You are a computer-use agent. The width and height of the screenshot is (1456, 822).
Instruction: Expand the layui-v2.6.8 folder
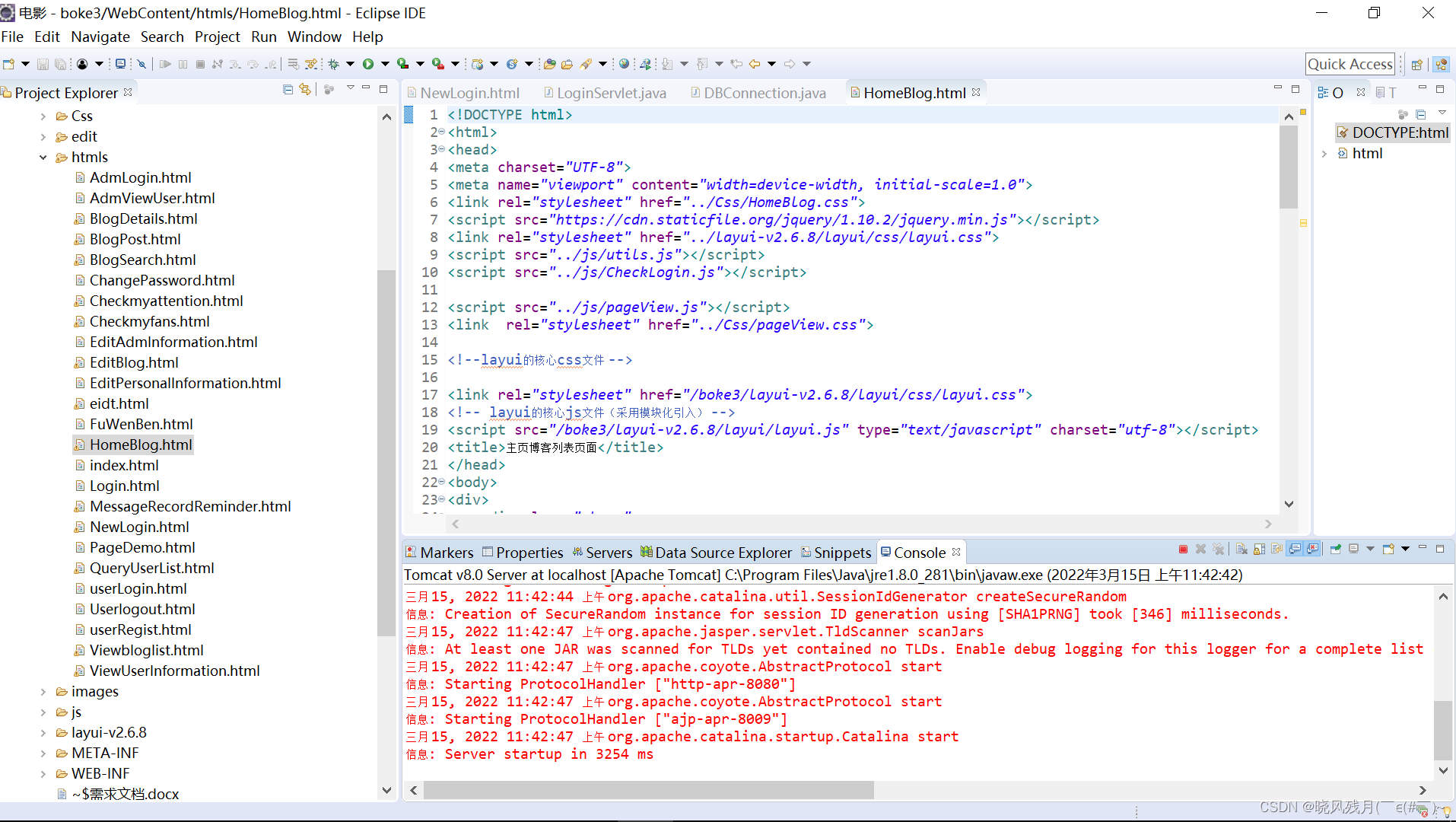coord(43,733)
